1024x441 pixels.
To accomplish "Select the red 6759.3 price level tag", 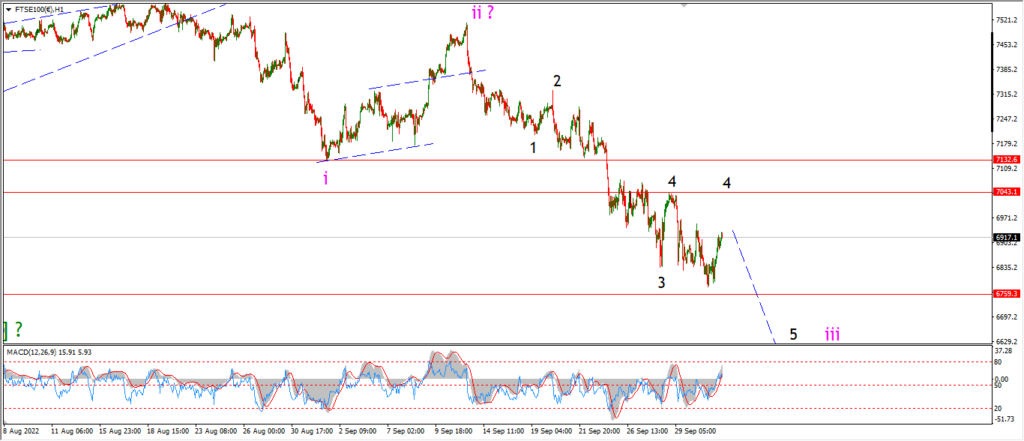I will [1006, 294].
